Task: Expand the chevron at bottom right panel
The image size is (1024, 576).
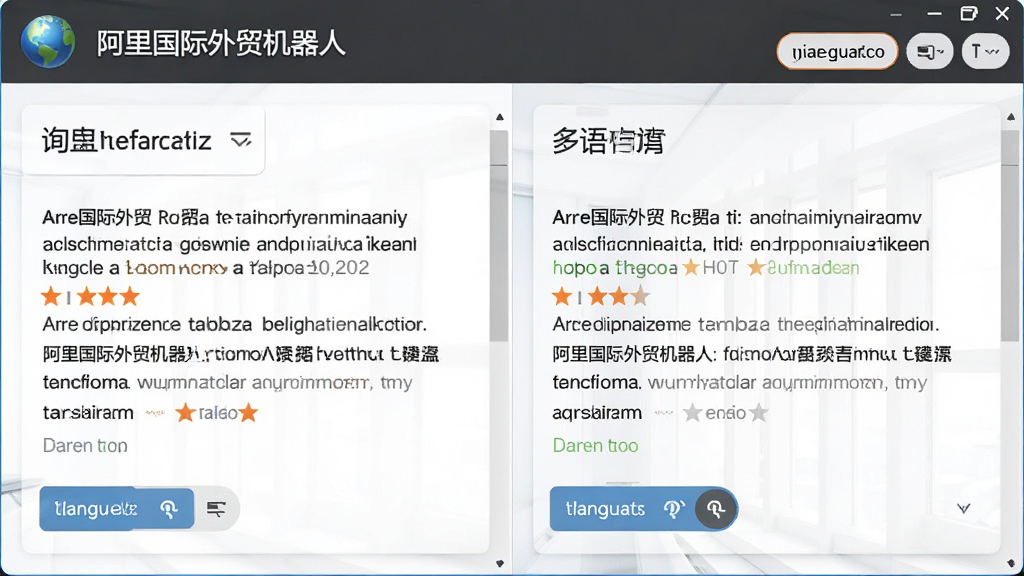Action: click(963, 508)
